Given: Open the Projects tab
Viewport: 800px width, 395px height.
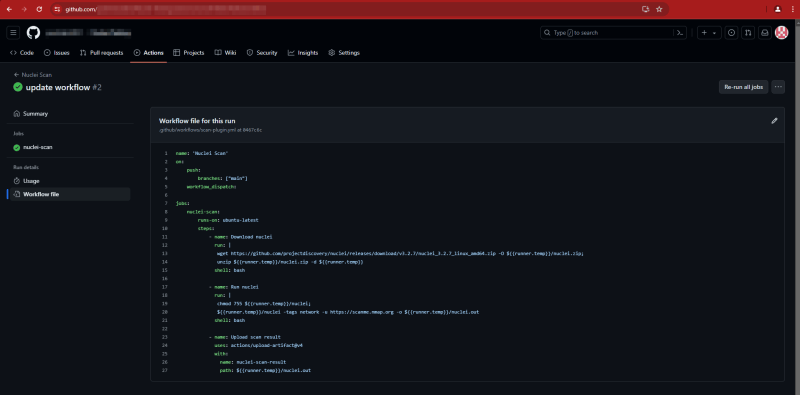Looking at the screenshot, I should coord(189,53).
